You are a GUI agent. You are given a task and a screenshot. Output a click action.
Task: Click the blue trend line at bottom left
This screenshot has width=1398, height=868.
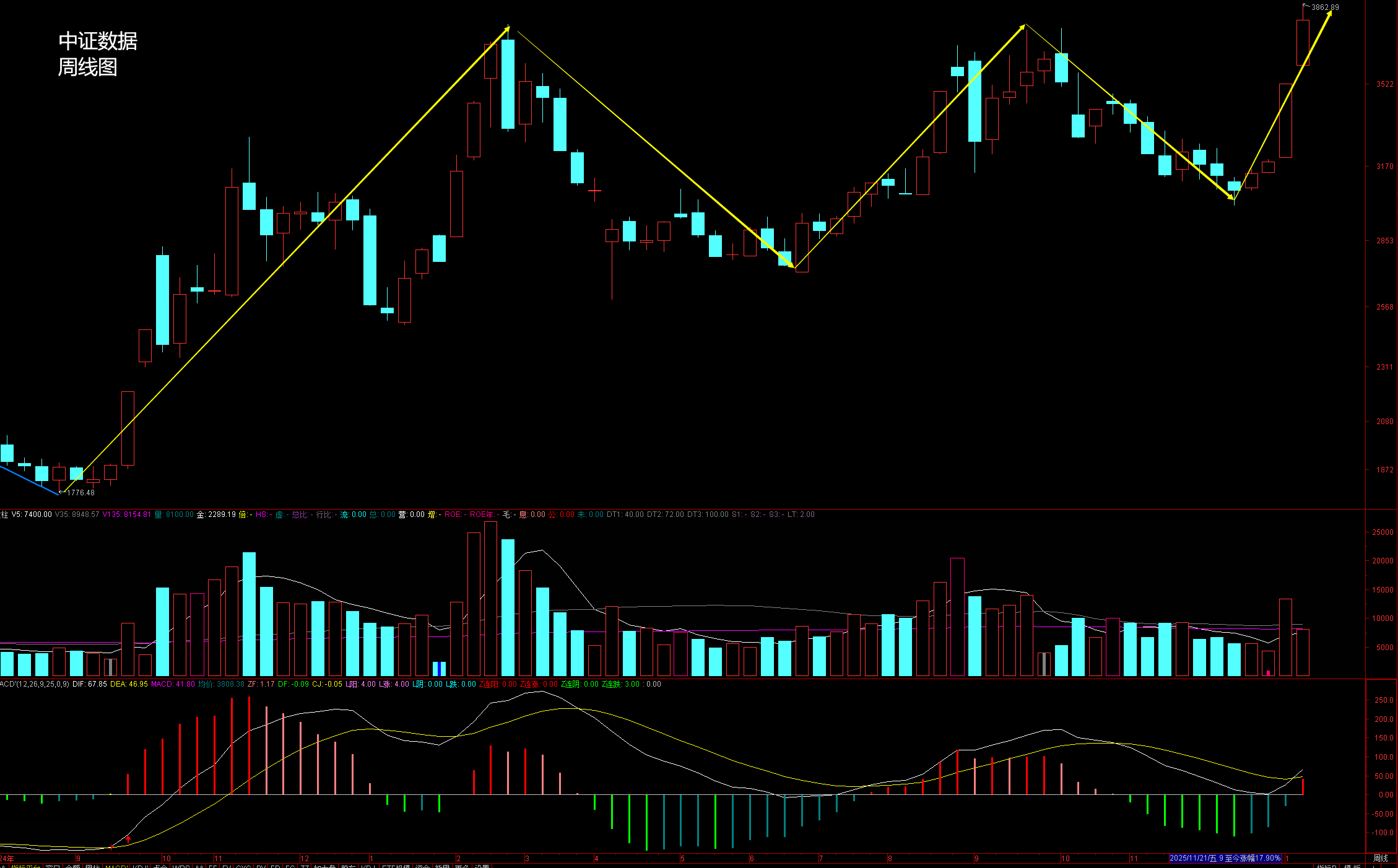pos(28,479)
